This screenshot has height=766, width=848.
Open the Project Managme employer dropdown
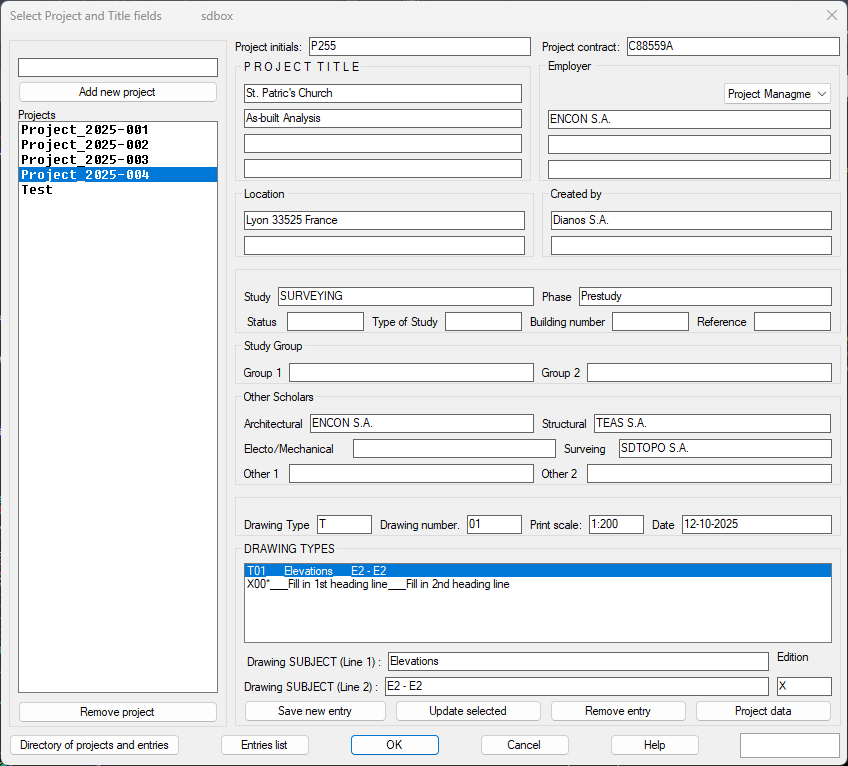click(777, 94)
